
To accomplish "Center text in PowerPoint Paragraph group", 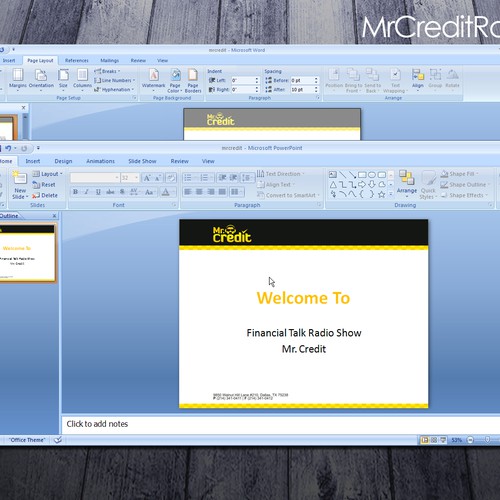I will (x=199, y=192).
